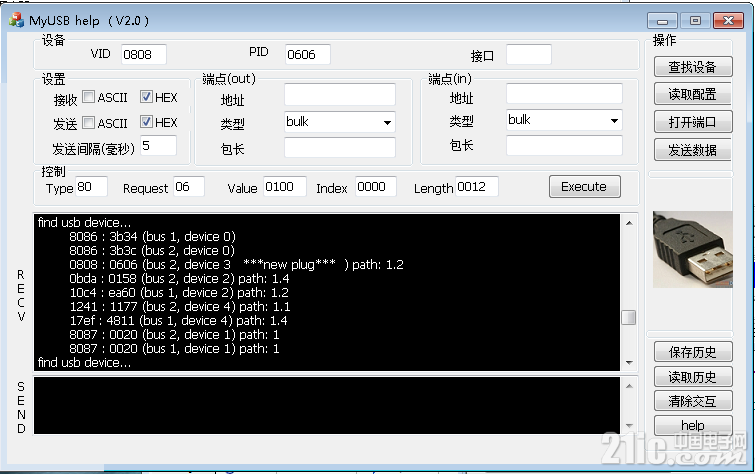Click the 端点(out) 包长 input field
The width and height of the screenshot is (755, 474).
[x=340, y=147]
